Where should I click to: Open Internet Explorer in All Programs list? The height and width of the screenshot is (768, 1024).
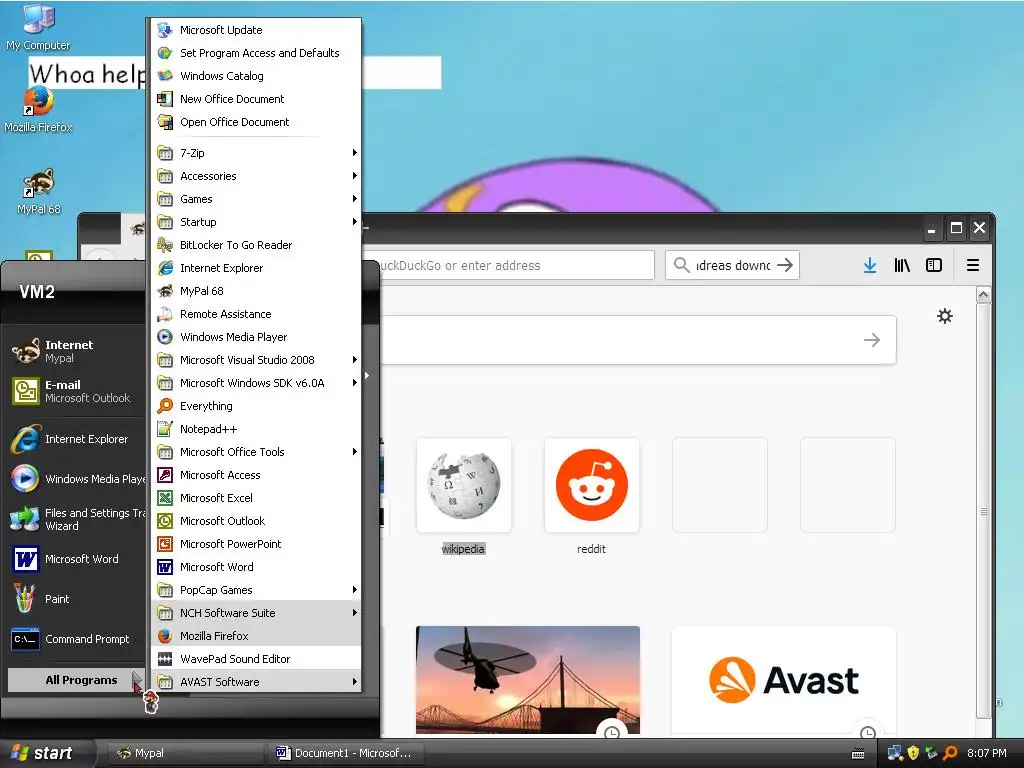coord(256,268)
